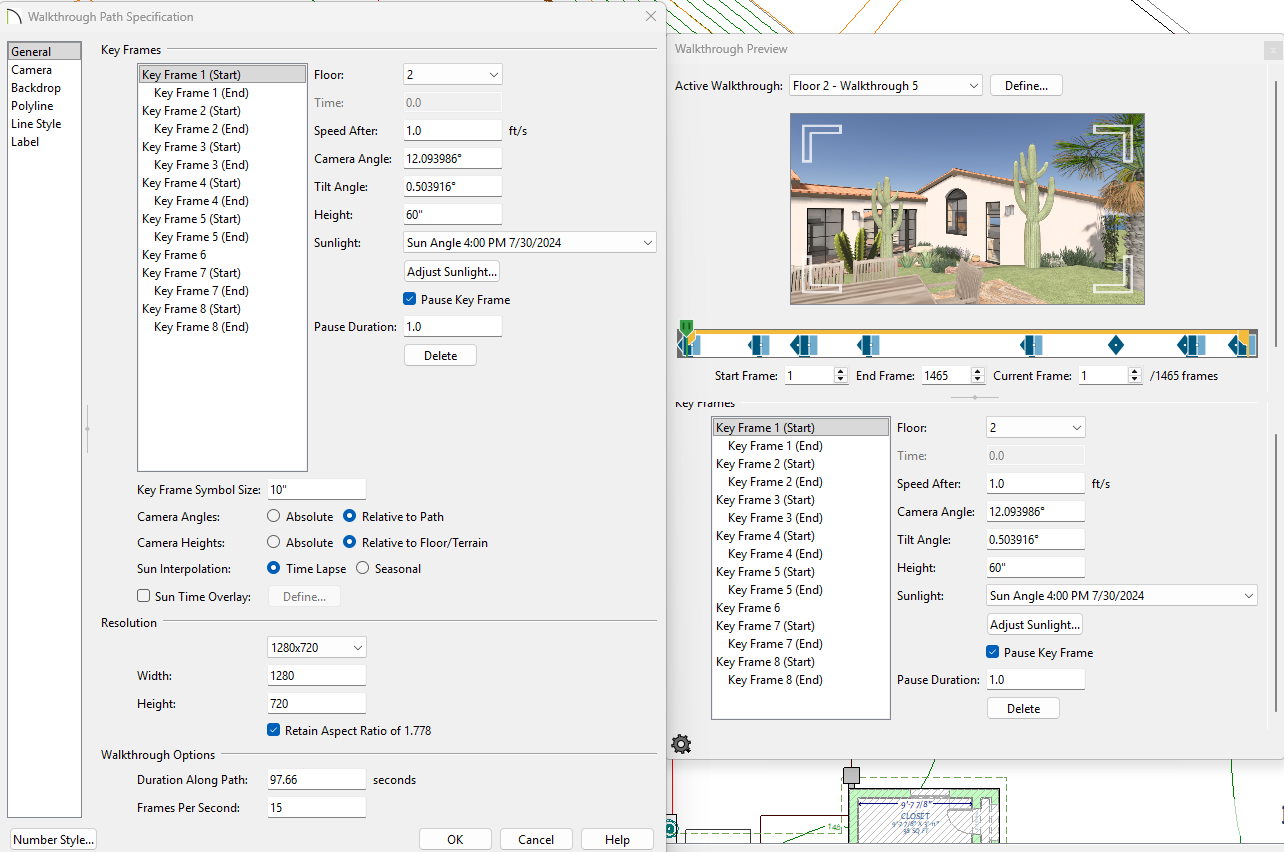Open the Active Walkthrough dropdown
The height and width of the screenshot is (852, 1284).
click(885, 86)
